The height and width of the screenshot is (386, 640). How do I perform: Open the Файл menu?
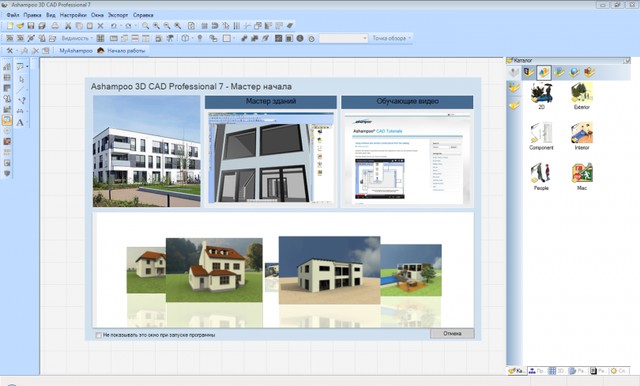click(13, 15)
